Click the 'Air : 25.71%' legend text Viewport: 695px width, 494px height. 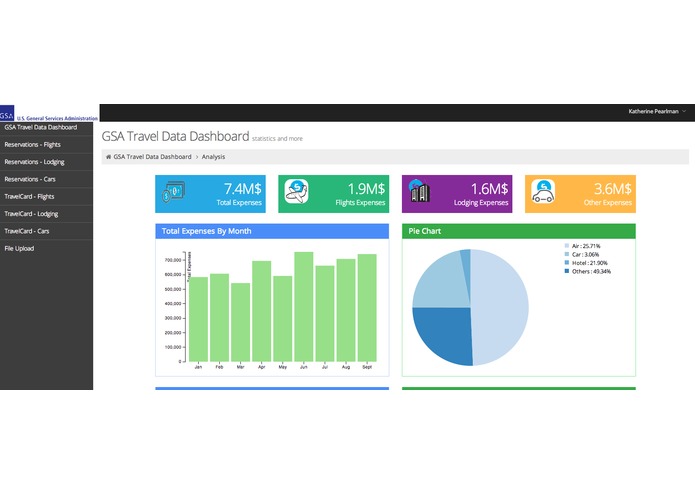pos(586,246)
